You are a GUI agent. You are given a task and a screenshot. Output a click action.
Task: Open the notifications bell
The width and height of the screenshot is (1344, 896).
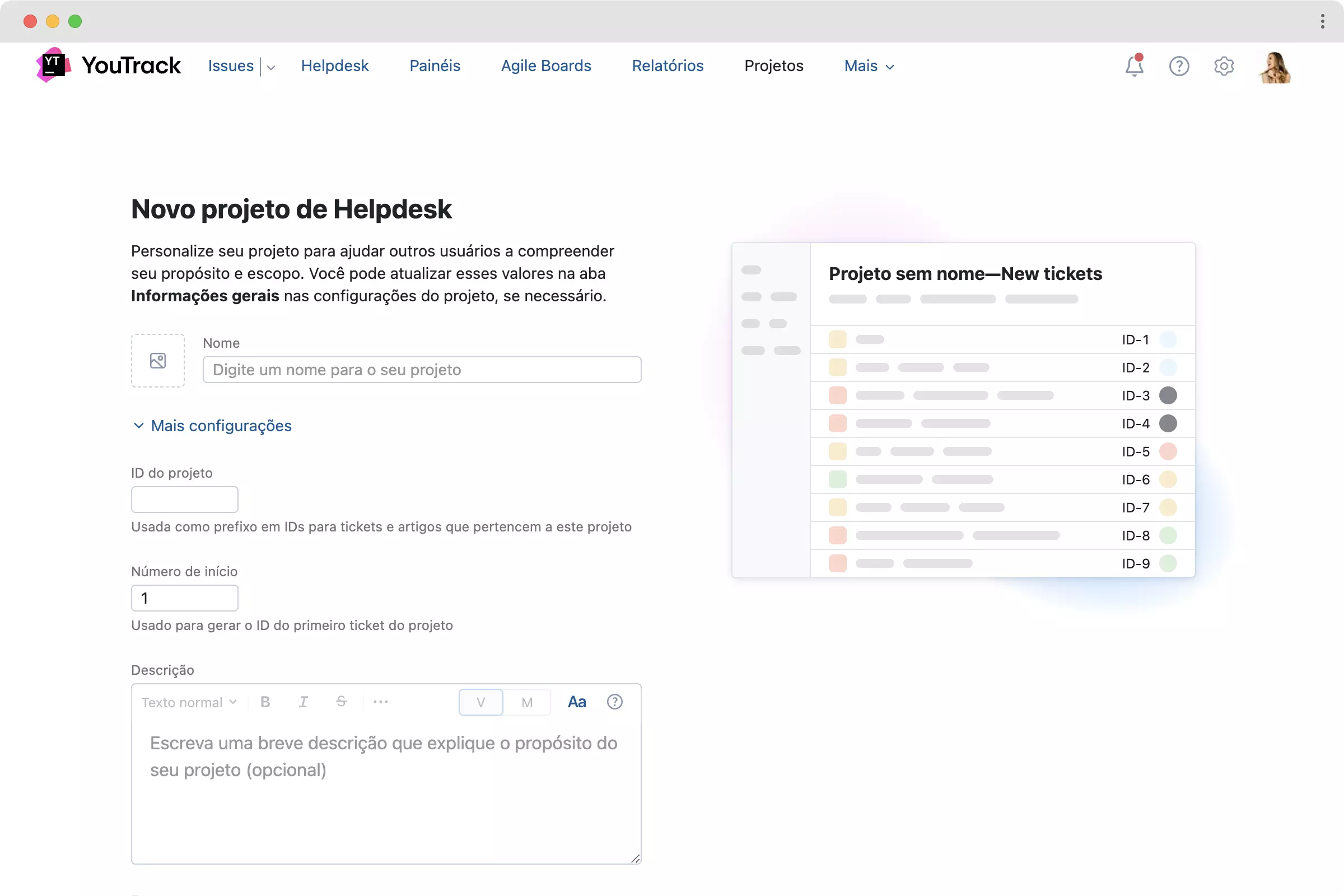click(x=1133, y=66)
